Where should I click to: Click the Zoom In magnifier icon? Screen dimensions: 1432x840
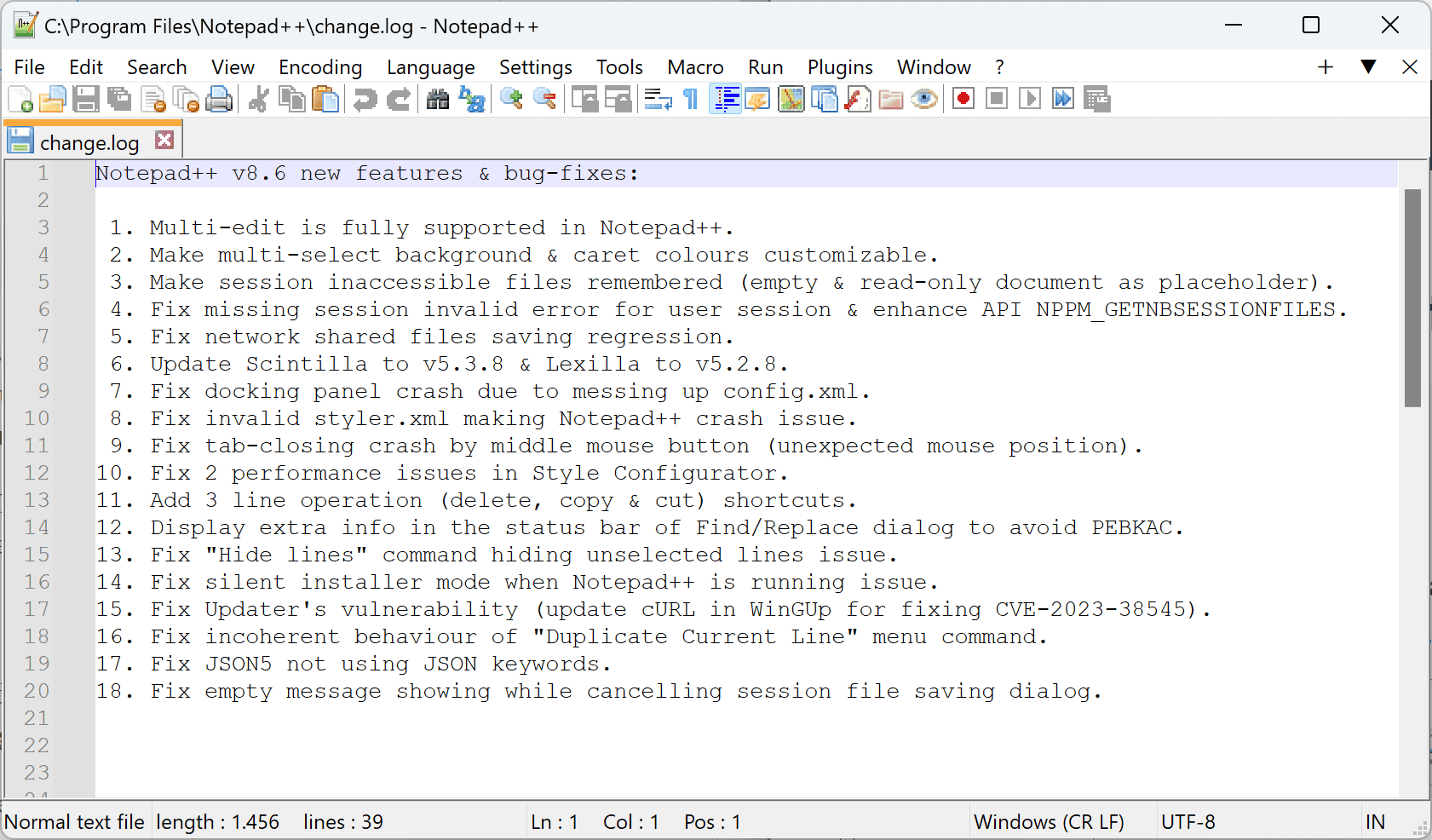point(511,100)
